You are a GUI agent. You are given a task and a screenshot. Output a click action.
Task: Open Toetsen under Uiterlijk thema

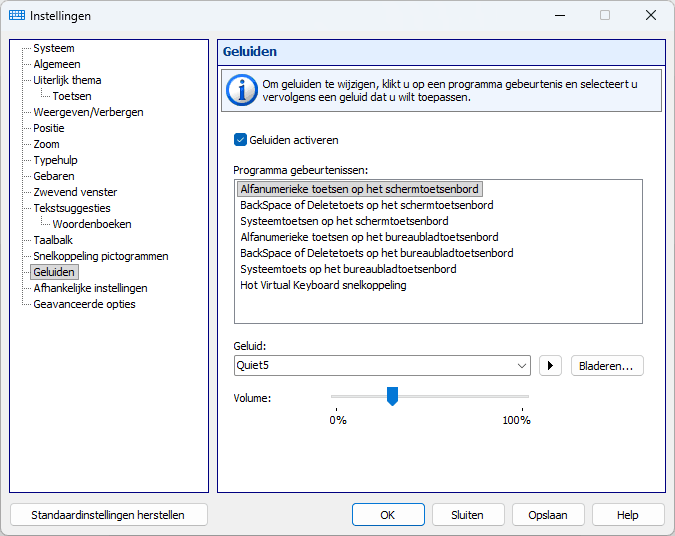[x=72, y=96]
